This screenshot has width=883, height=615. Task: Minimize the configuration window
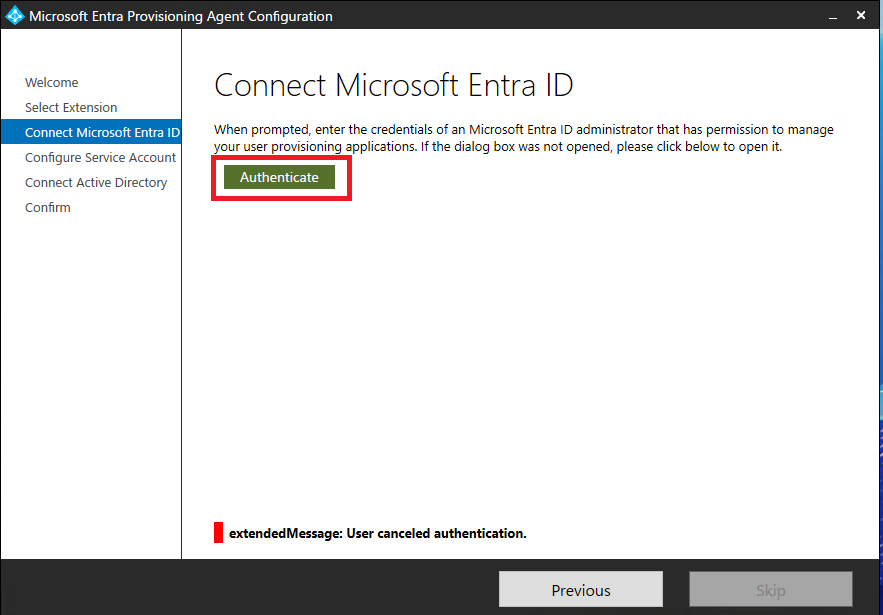(x=833, y=15)
